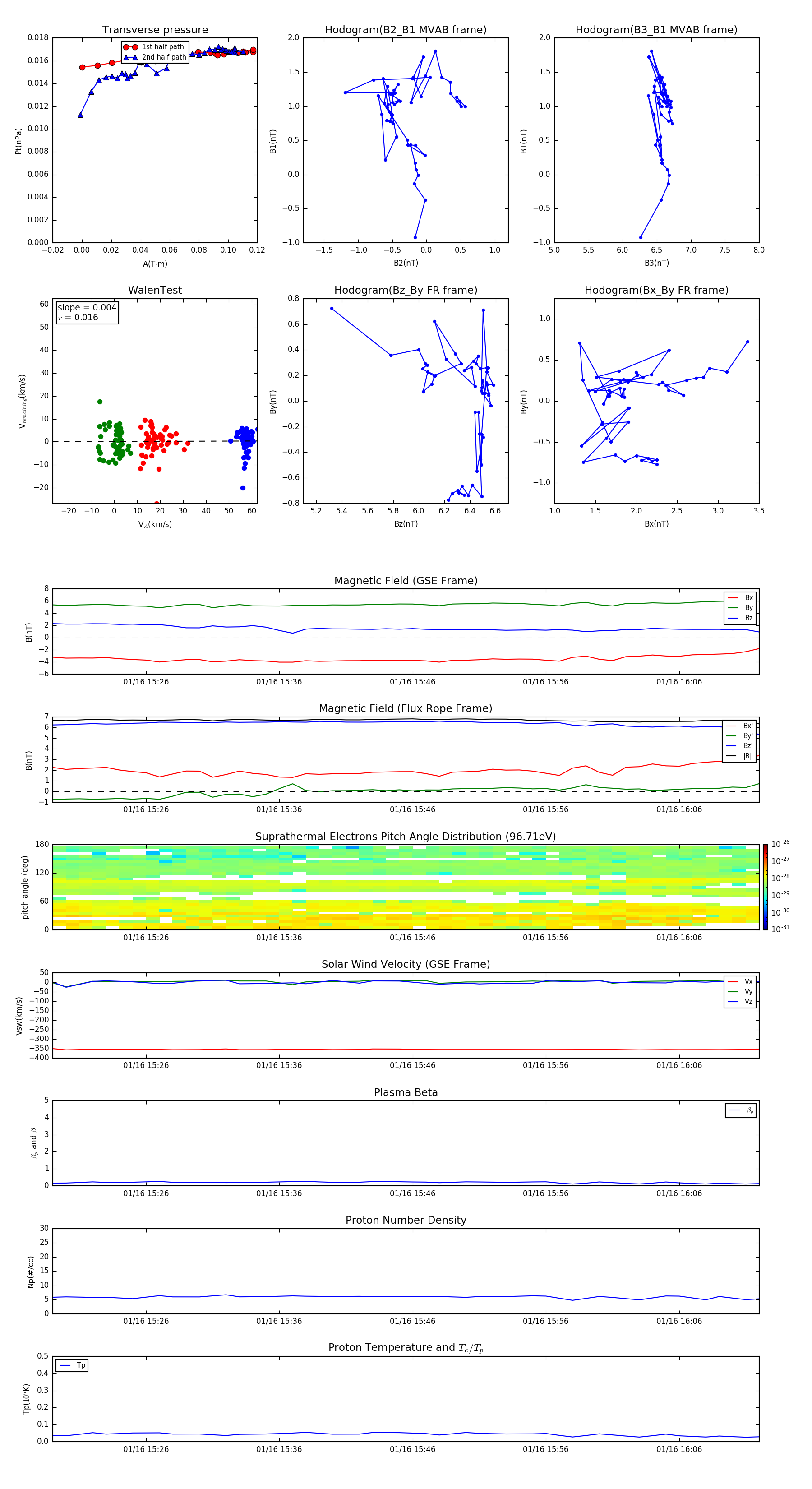
Task: Click the "Plasma Beta" plot title
Action: [406, 1092]
